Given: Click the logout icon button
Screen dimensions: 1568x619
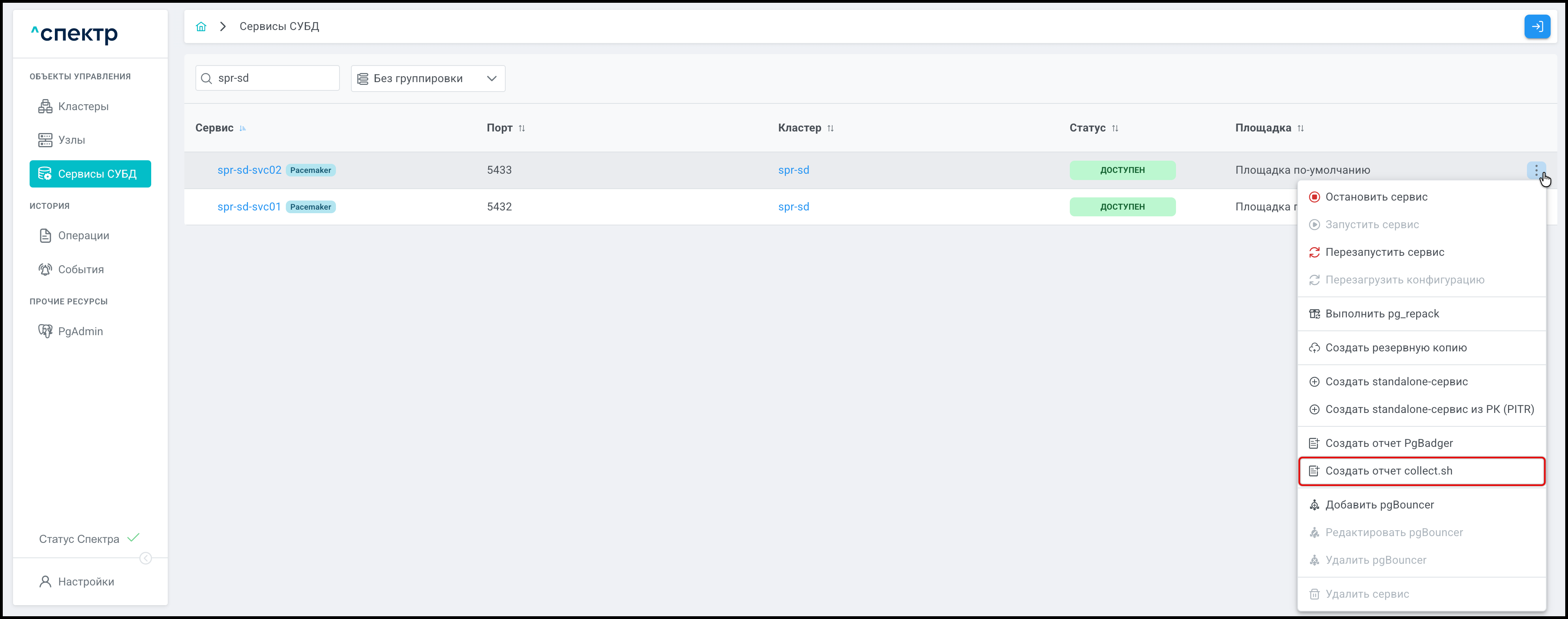Looking at the screenshot, I should (x=1536, y=27).
